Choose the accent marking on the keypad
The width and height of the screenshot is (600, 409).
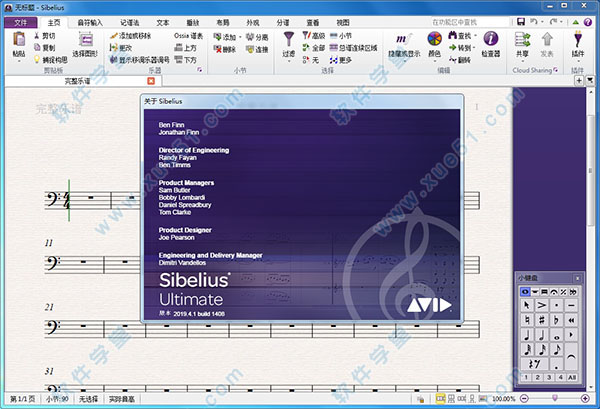(x=542, y=304)
